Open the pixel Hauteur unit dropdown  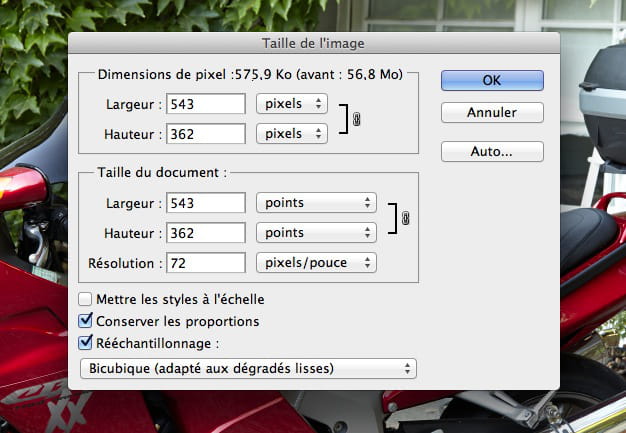[292, 134]
